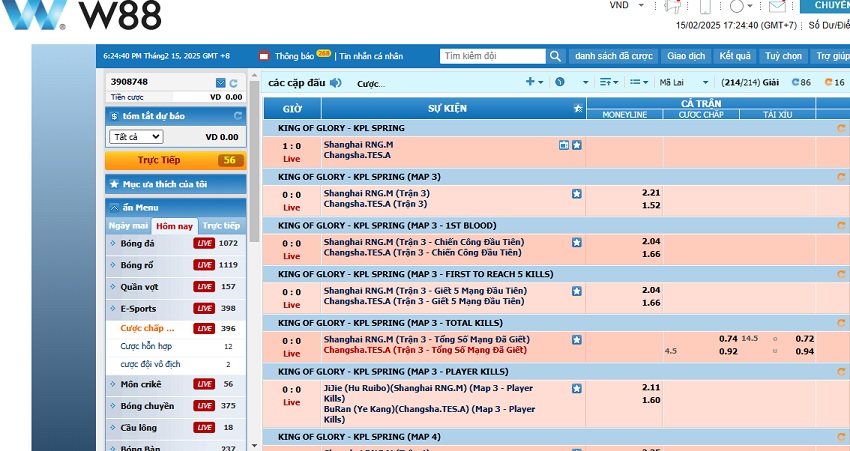Star the Tổng Số Mạng Đã Giết event
This screenshot has width=850, height=451.
[577, 340]
